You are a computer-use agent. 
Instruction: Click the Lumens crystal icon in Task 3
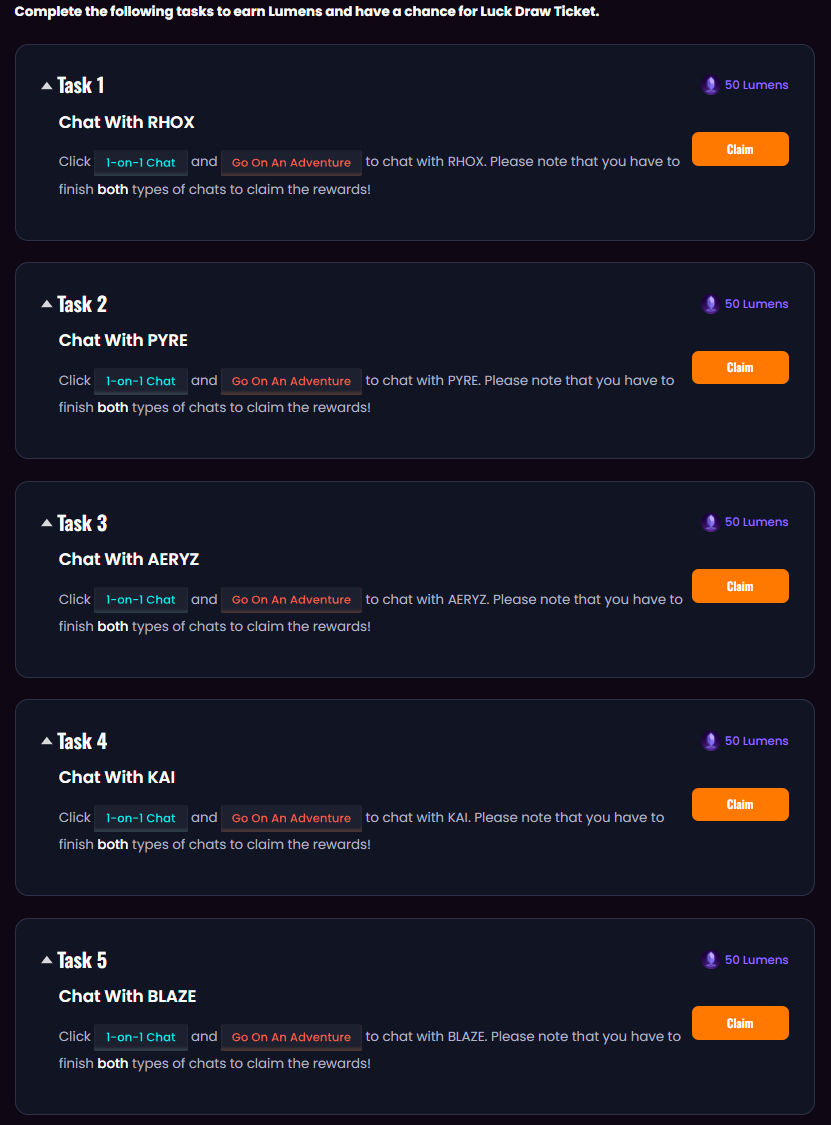click(x=711, y=523)
